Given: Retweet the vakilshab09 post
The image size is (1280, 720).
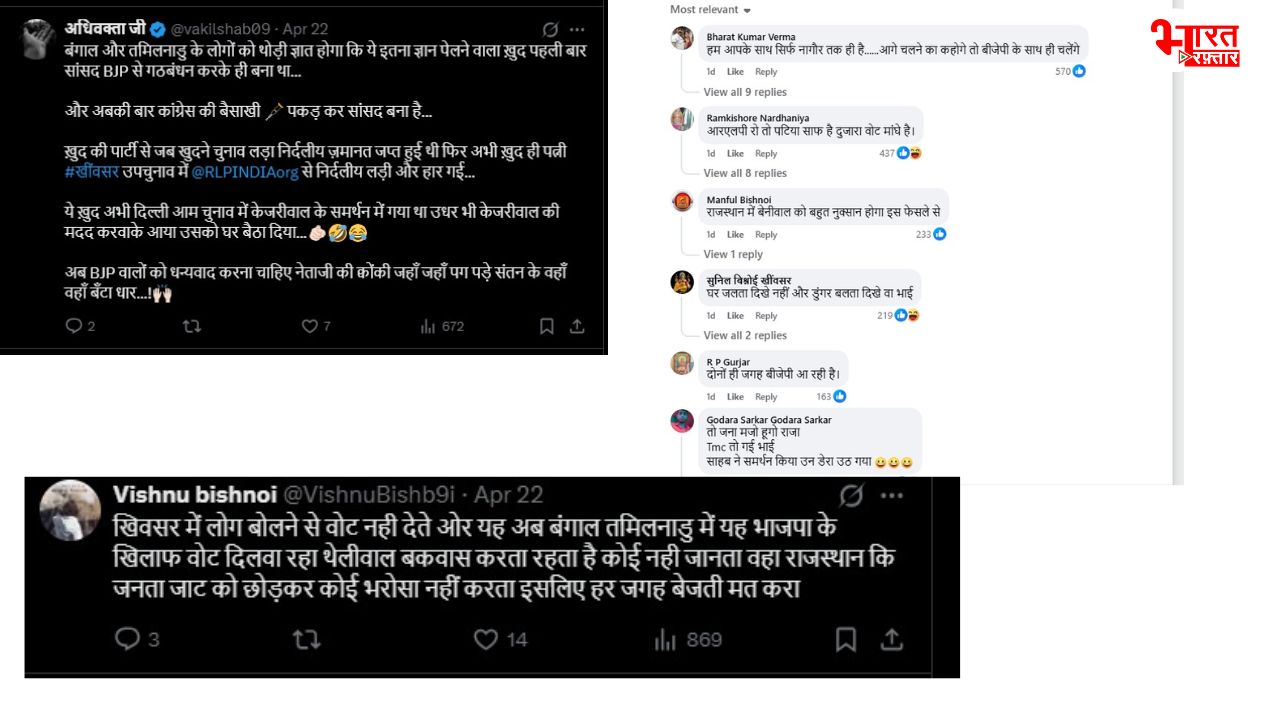Looking at the screenshot, I should point(192,326).
